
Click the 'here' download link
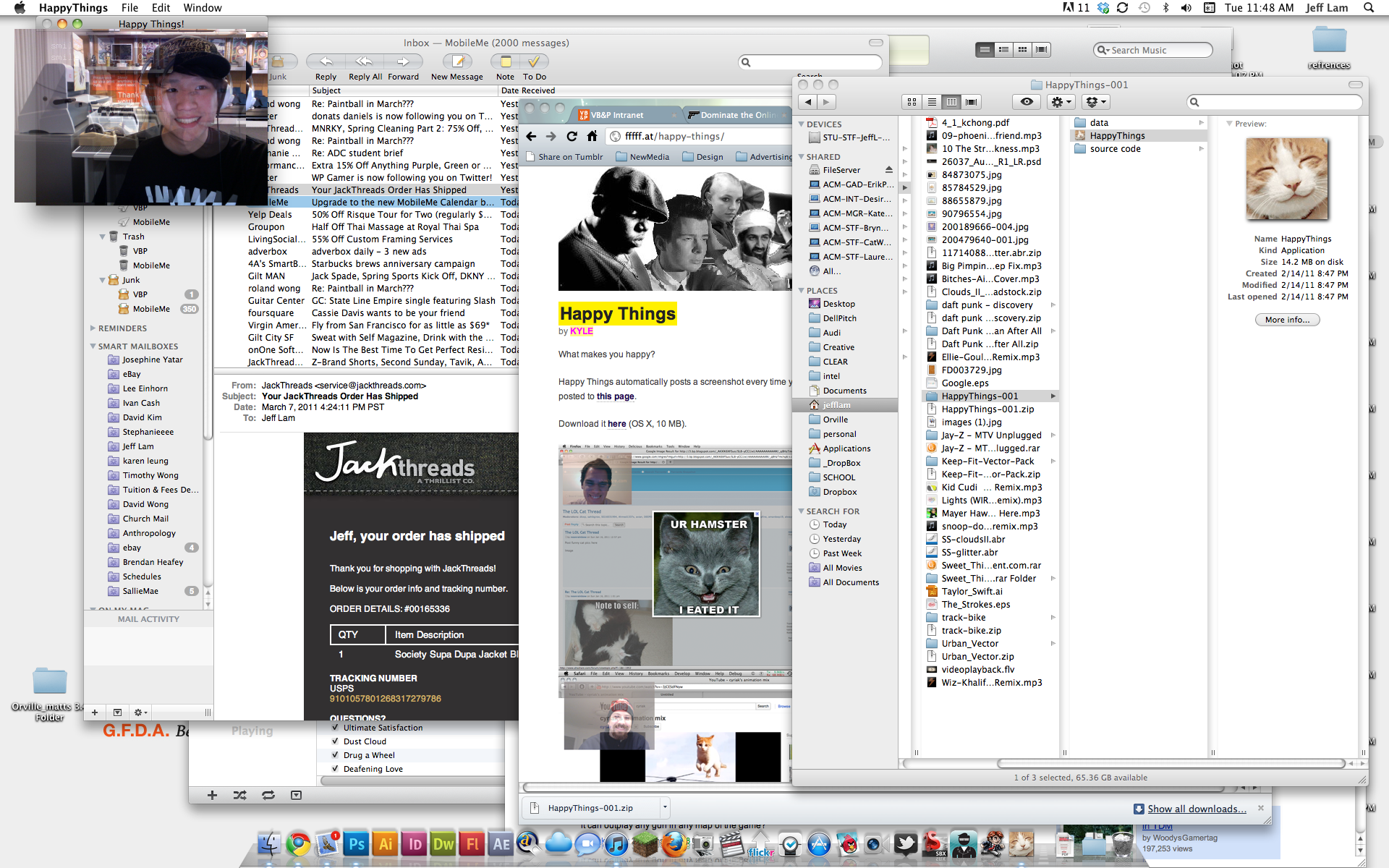tap(616, 424)
